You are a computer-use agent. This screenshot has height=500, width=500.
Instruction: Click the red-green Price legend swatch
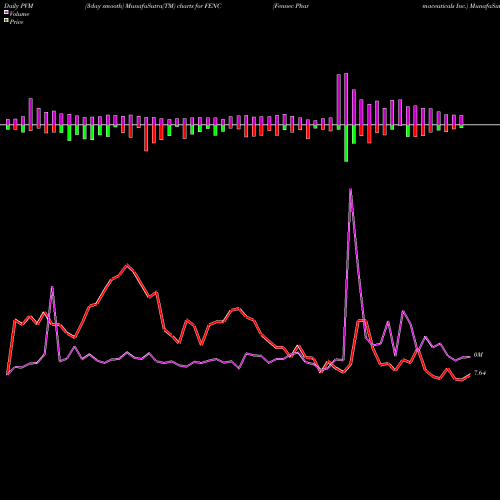(x=6, y=21)
